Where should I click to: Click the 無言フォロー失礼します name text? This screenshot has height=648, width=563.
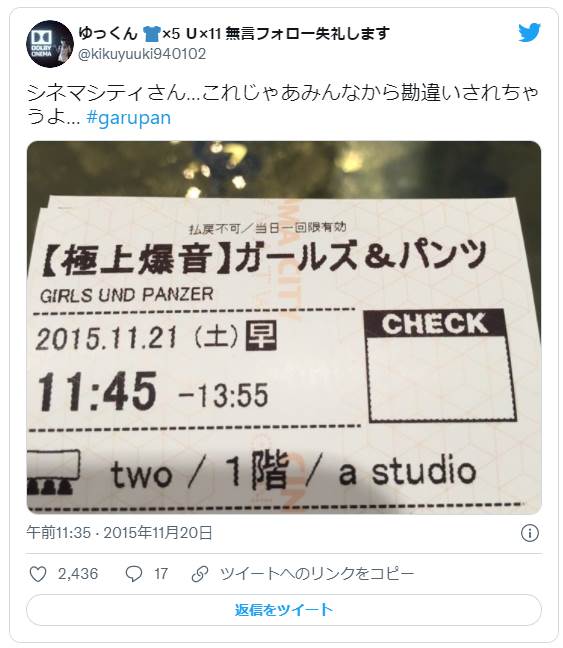[308, 33]
